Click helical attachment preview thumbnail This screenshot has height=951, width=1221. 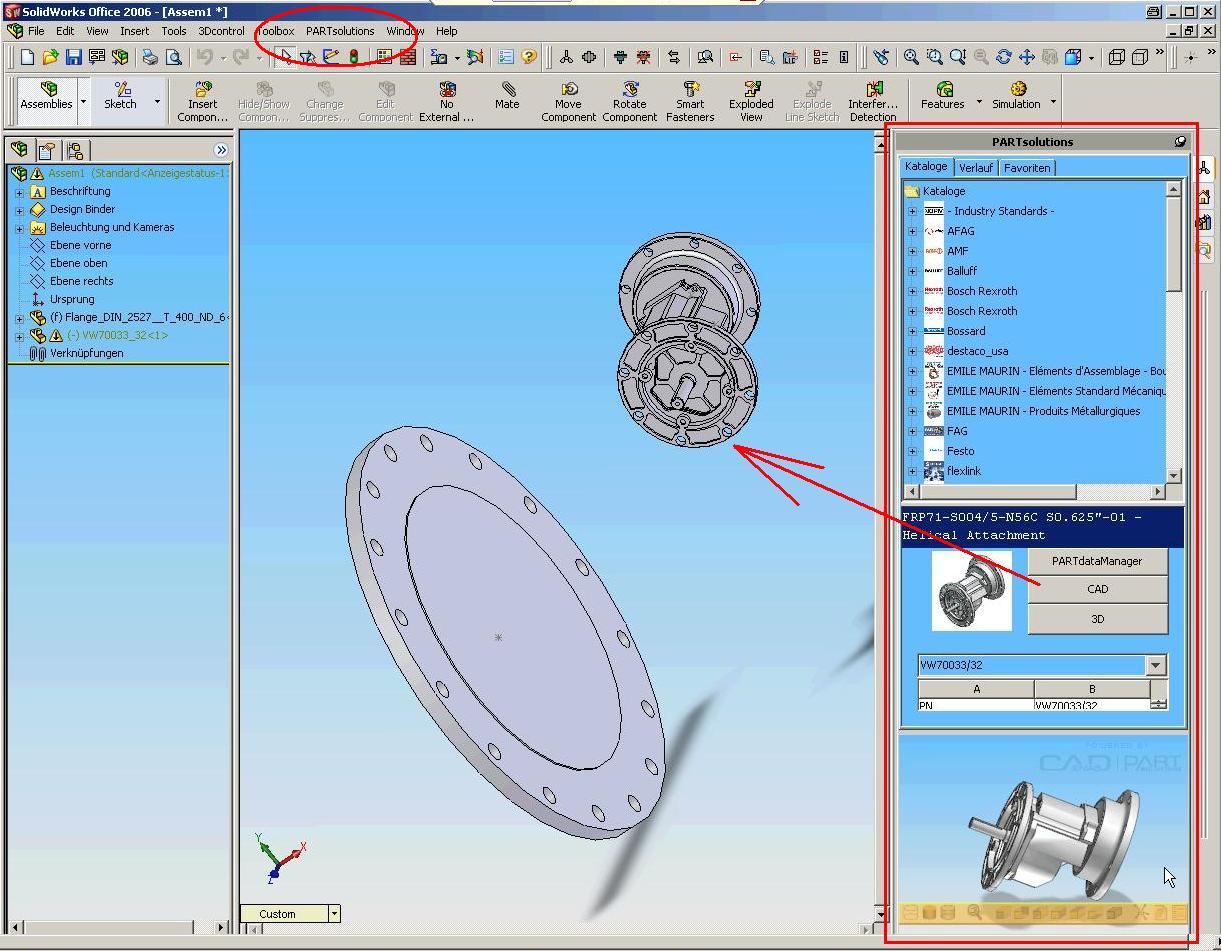[971, 591]
